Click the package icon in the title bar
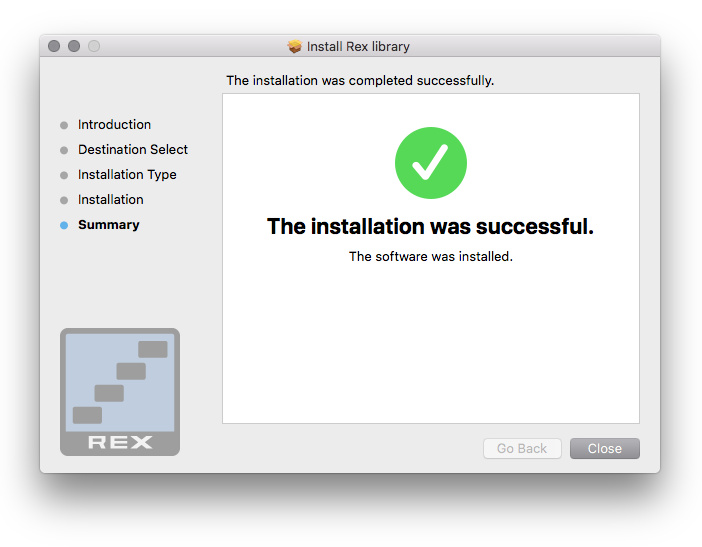 point(295,46)
